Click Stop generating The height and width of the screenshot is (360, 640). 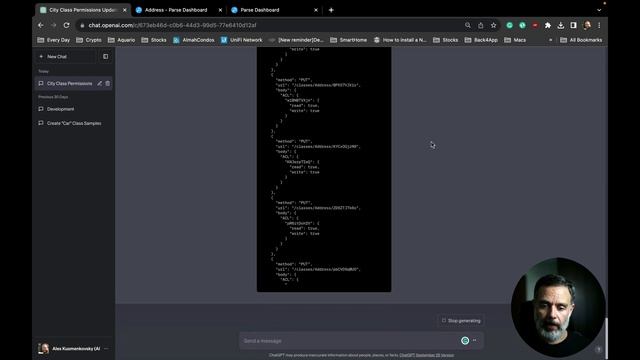click(x=461, y=321)
